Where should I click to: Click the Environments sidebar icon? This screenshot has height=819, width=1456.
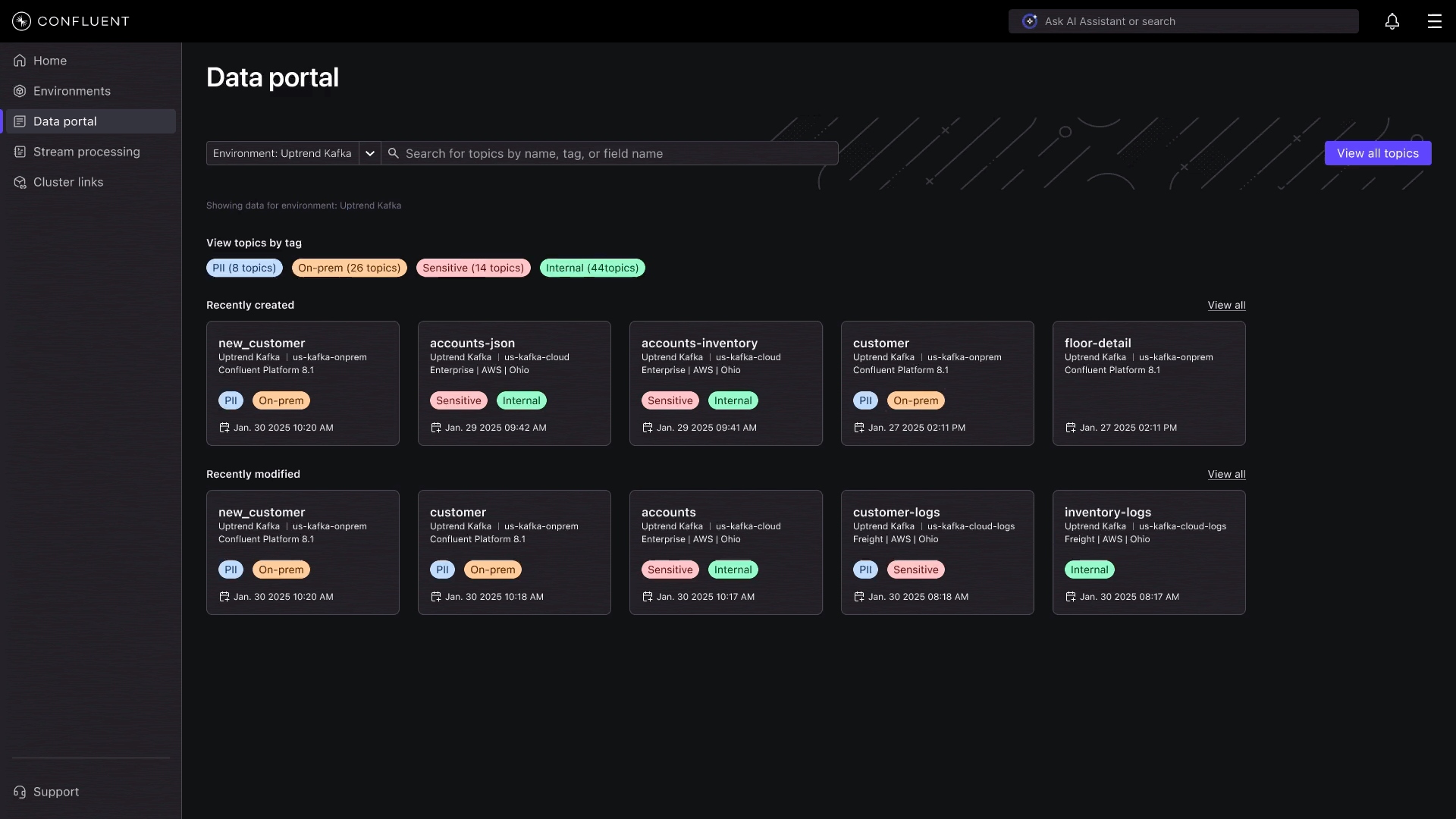pos(20,91)
